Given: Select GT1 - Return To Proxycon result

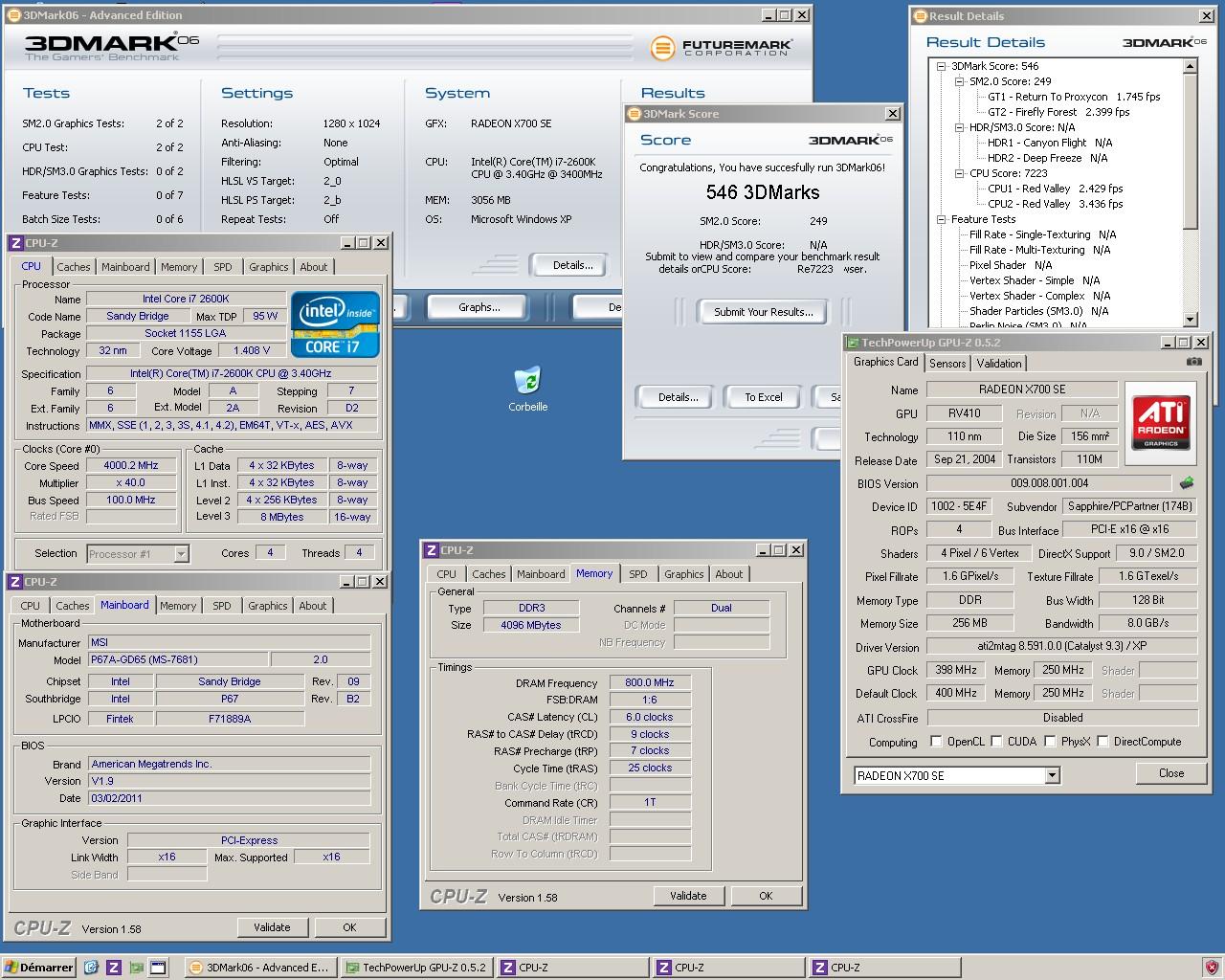Looking at the screenshot, I should (x=1074, y=97).
